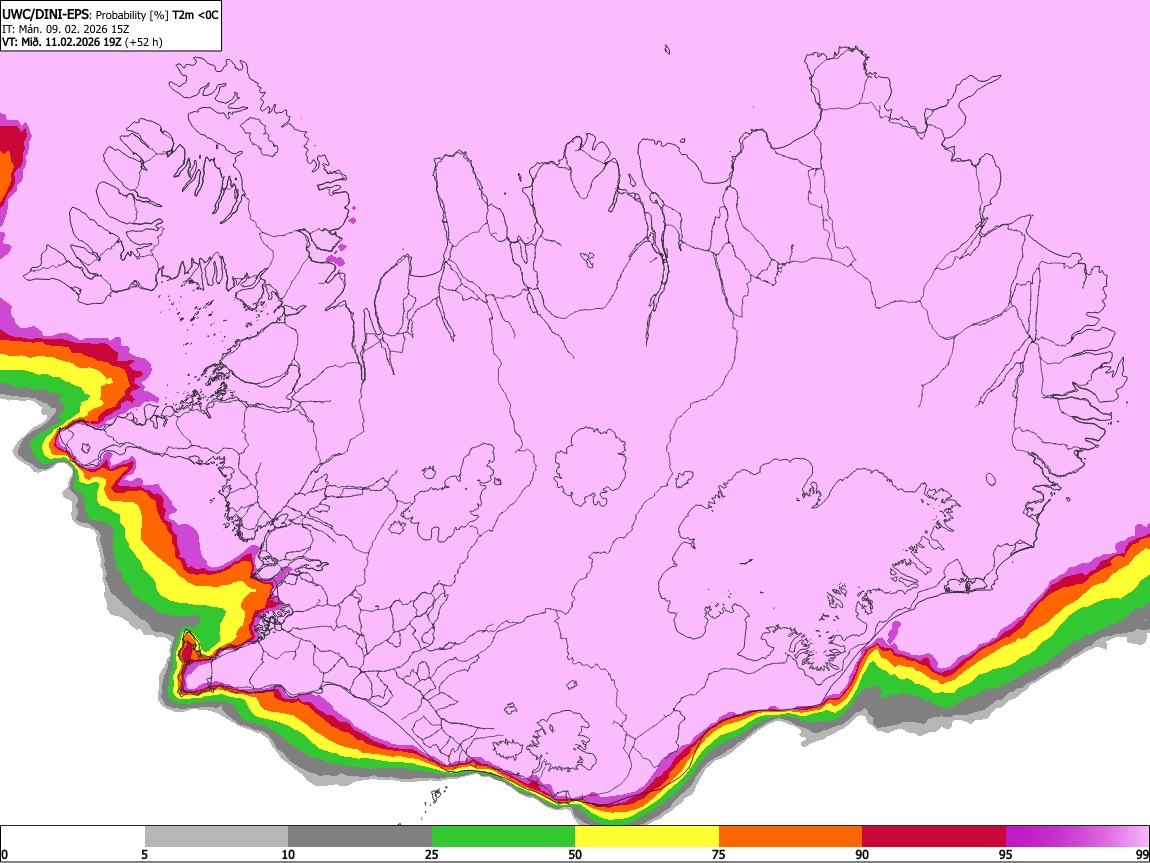Click the legend tick label '0'
Image resolution: width=1150 pixels, height=863 pixels.
click(x=4, y=854)
